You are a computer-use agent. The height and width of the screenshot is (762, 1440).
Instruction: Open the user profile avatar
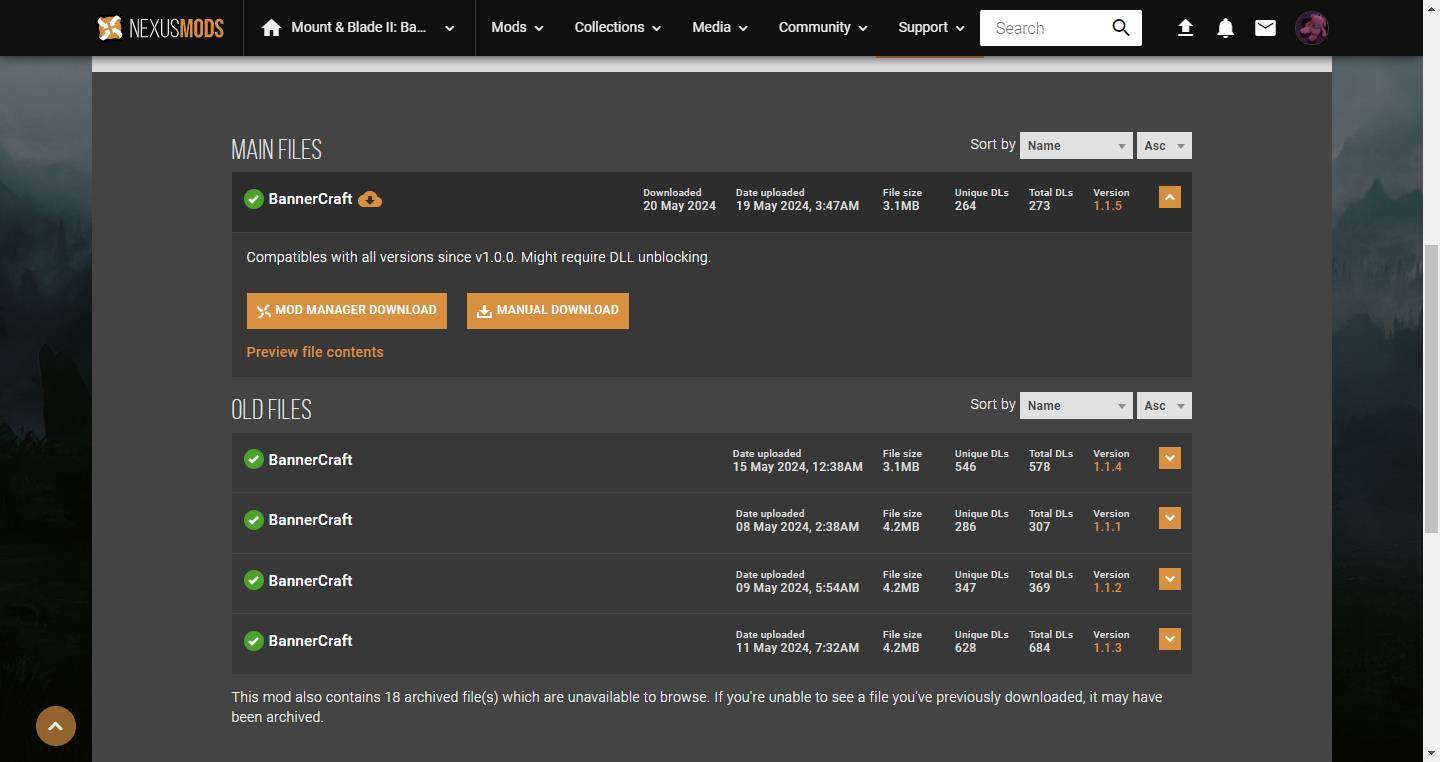pyautogui.click(x=1311, y=28)
